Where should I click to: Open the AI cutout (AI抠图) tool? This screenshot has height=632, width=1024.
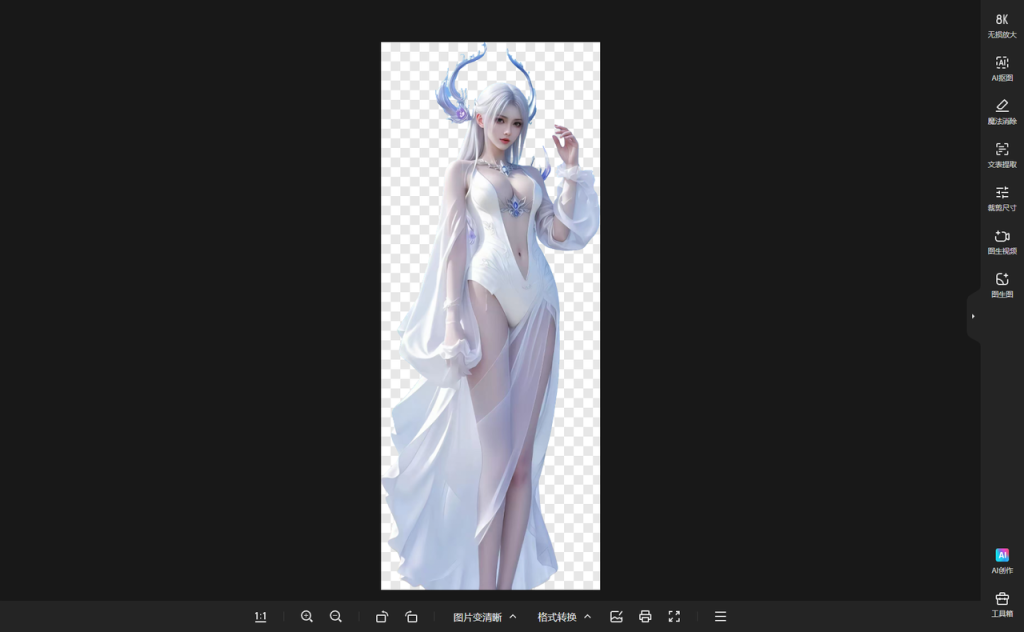[1002, 69]
